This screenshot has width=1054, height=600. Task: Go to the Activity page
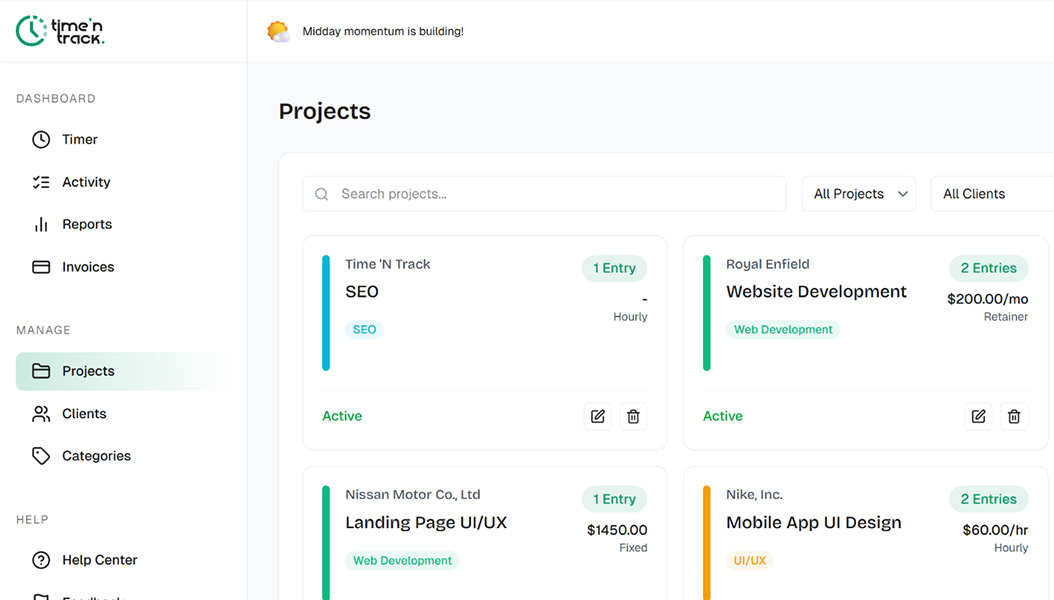pyautogui.click(x=86, y=182)
